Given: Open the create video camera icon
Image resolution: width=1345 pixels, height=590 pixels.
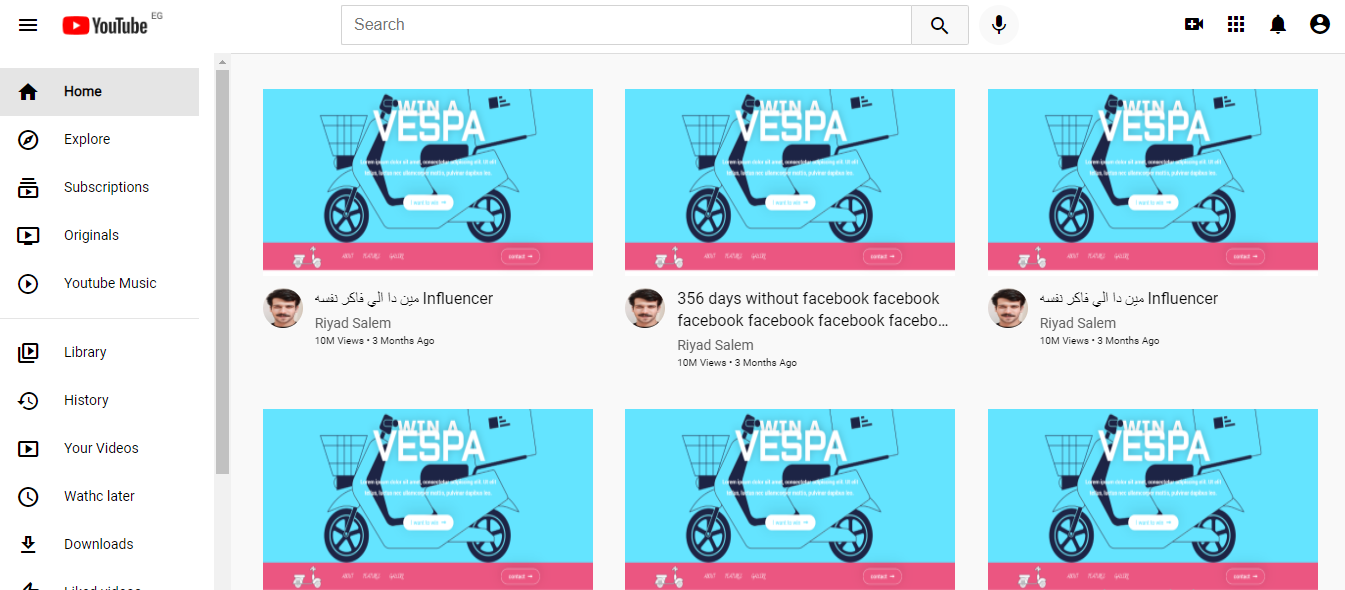Looking at the screenshot, I should tap(1193, 25).
